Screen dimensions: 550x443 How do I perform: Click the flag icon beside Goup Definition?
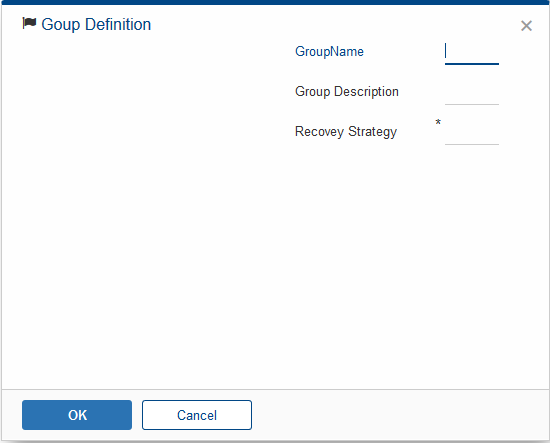[29, 24]
